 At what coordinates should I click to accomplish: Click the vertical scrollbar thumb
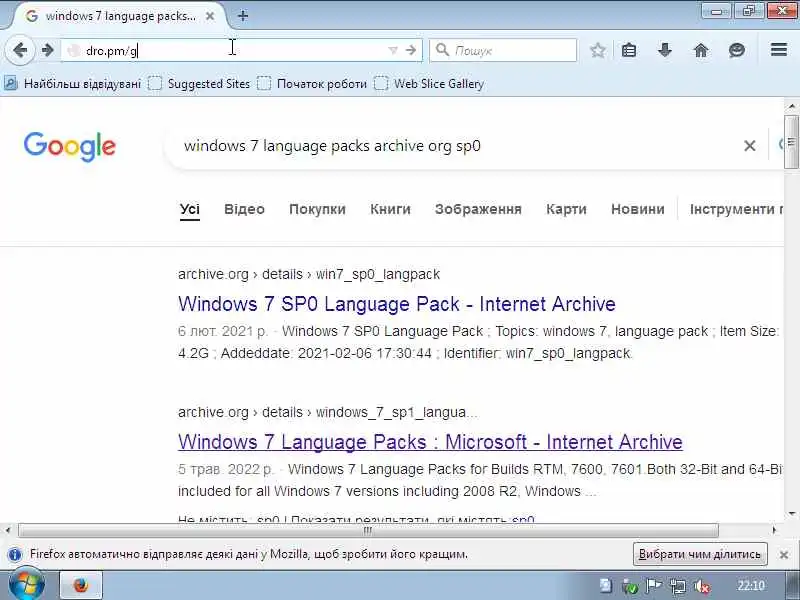791,142
